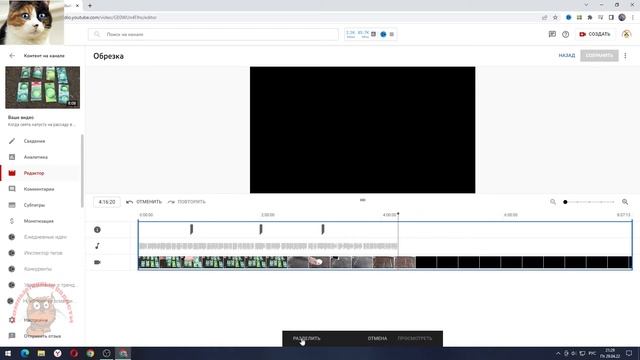640x360 pixels.
Task: Click the ПРОСМОТРЕТЬ button
Action: [x=415, y=338]
